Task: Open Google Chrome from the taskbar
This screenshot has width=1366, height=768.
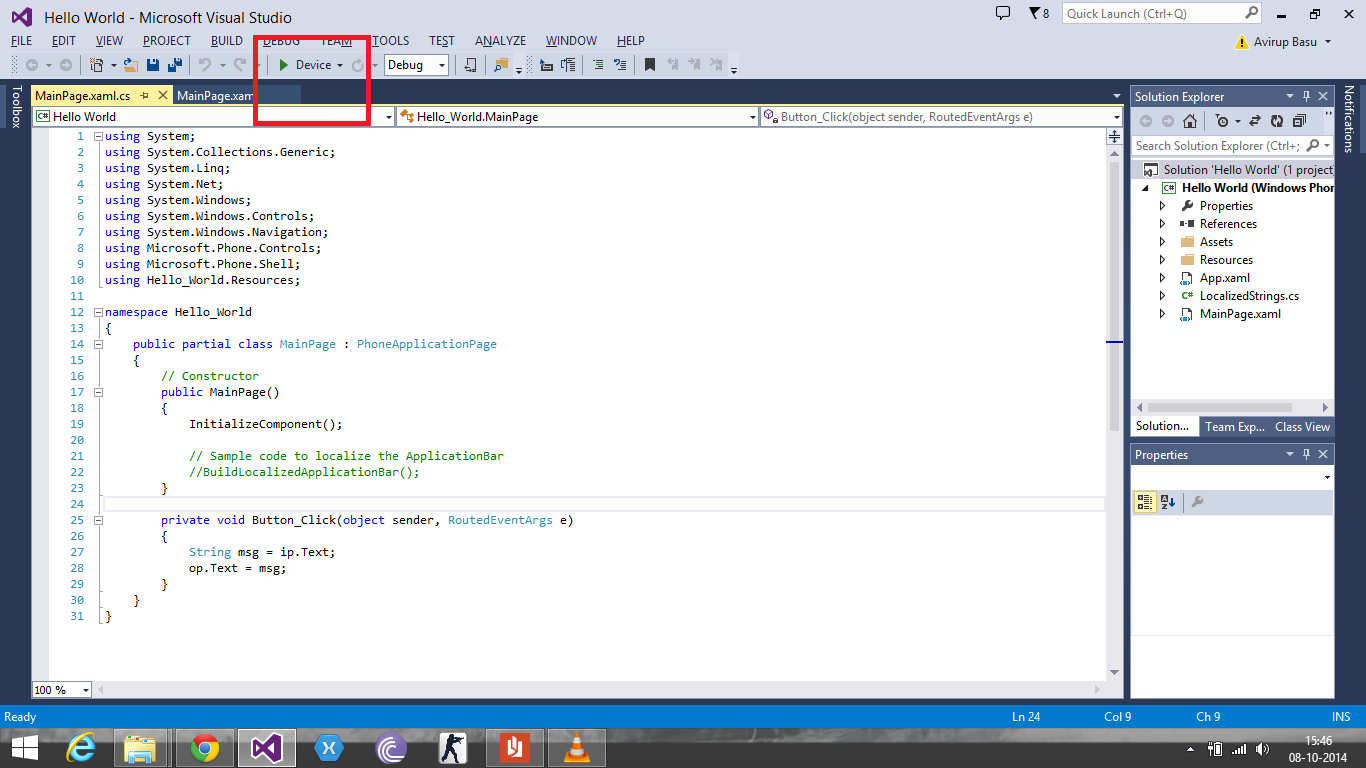Action: coord(205,748)
